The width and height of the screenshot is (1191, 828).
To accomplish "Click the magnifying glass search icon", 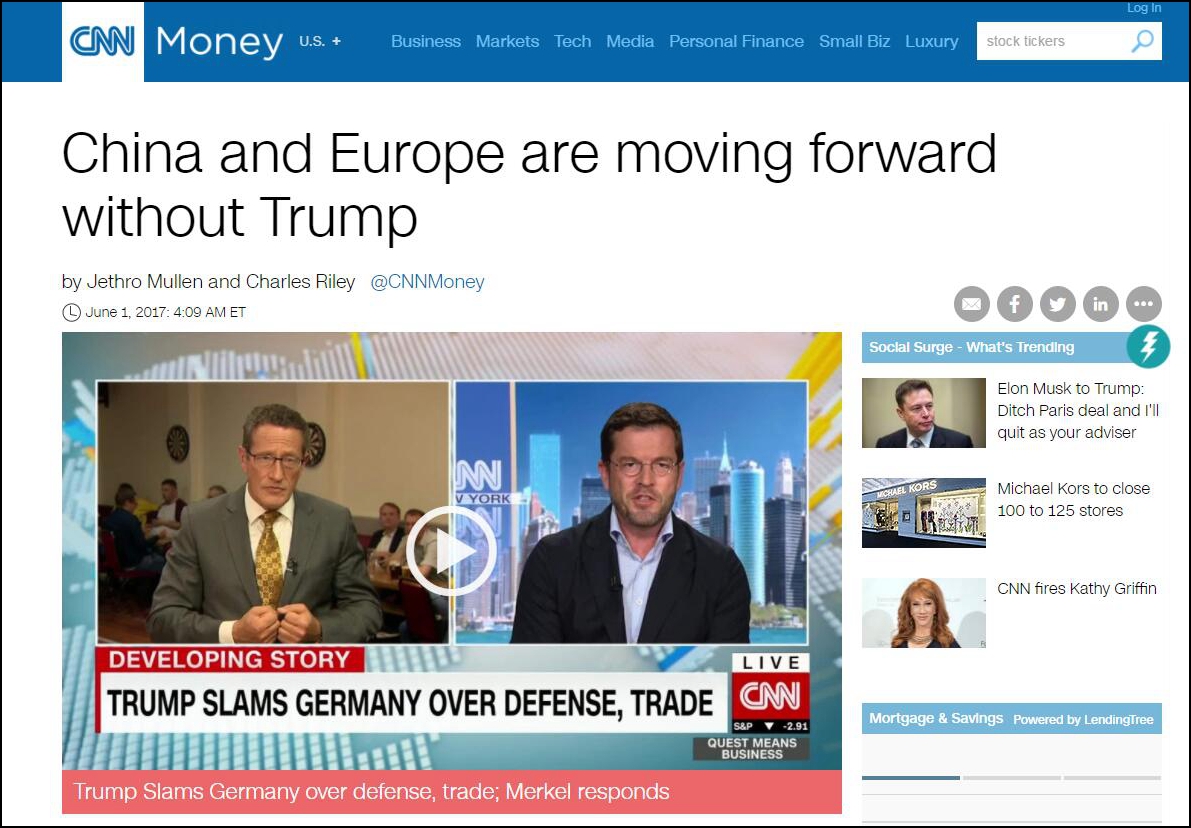I will pos(1142,41).
